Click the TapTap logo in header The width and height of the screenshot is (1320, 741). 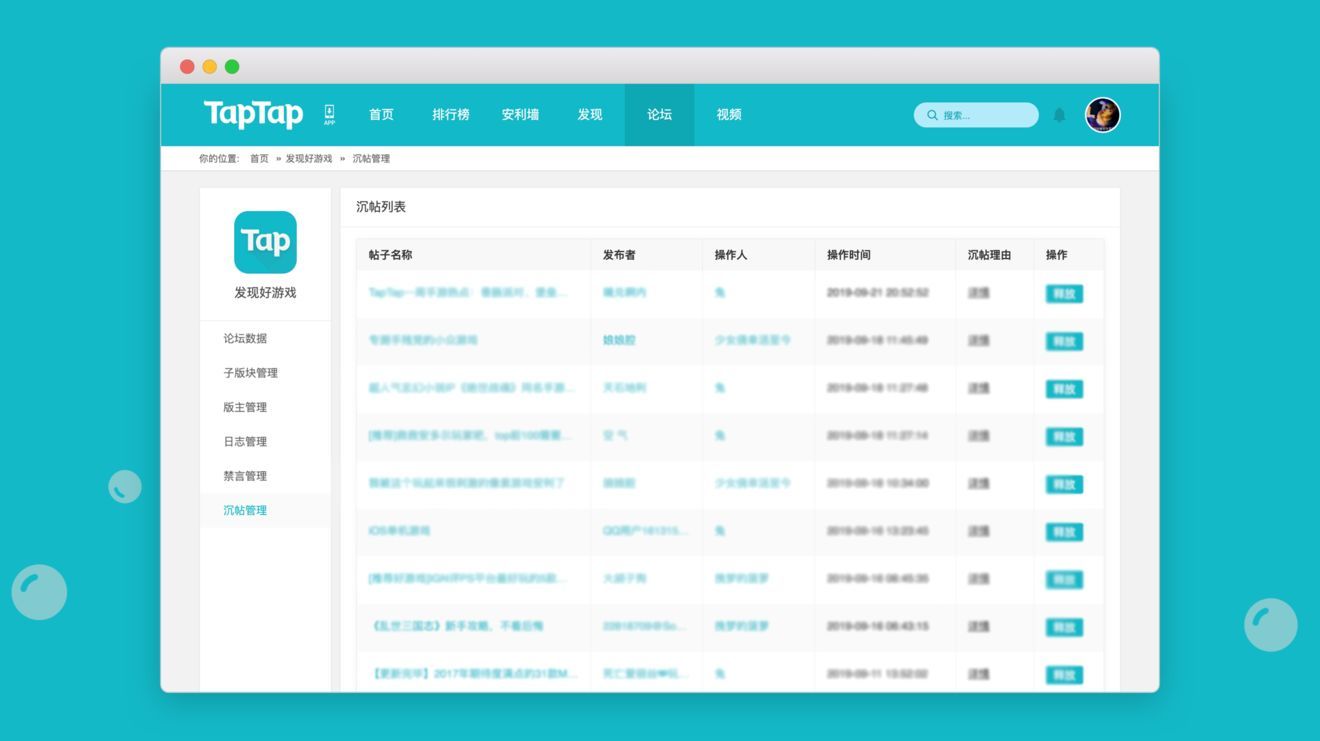pyautogui.click(x=253, y=114)
